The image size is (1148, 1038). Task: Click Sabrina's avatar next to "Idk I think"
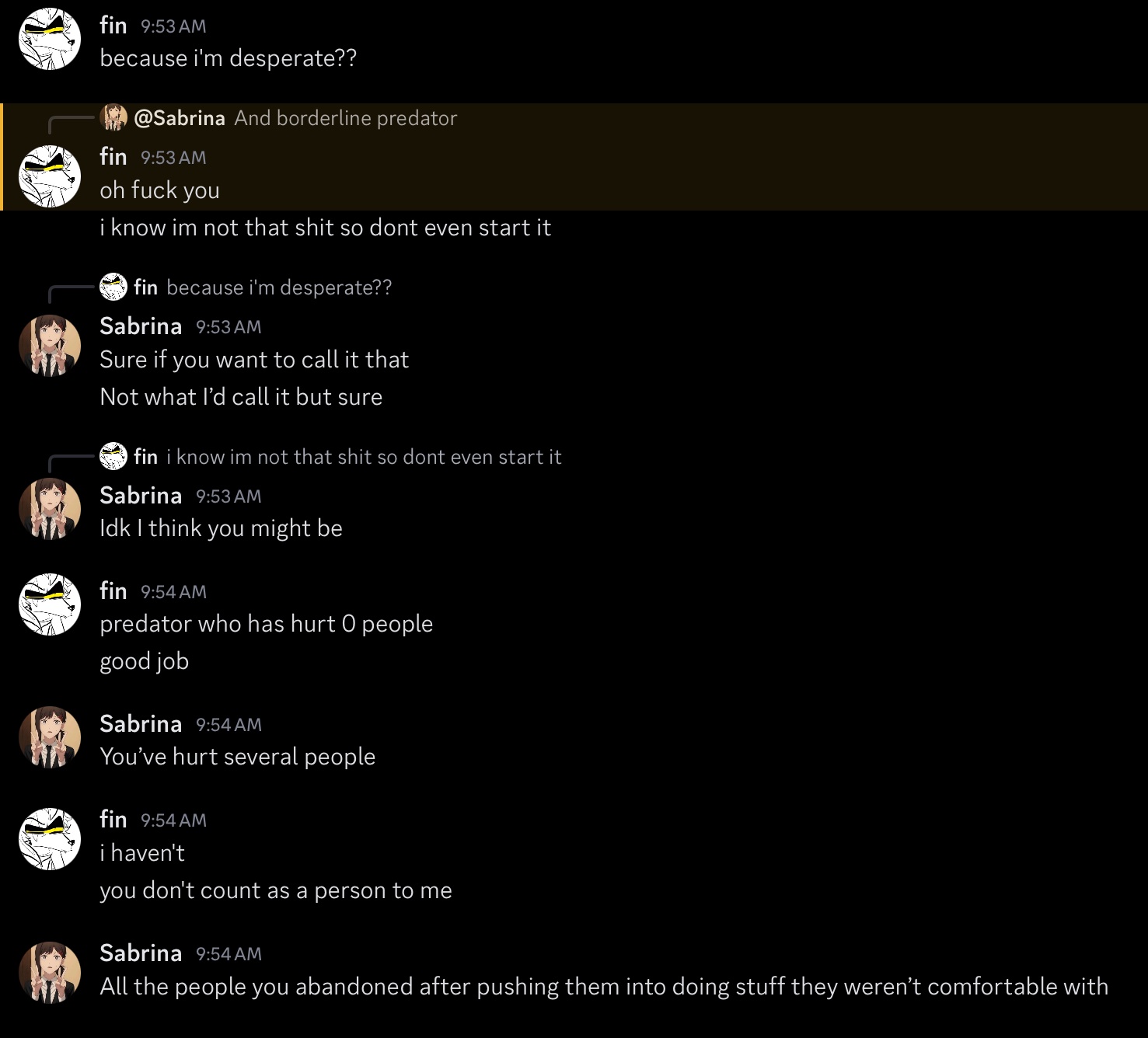50,509
